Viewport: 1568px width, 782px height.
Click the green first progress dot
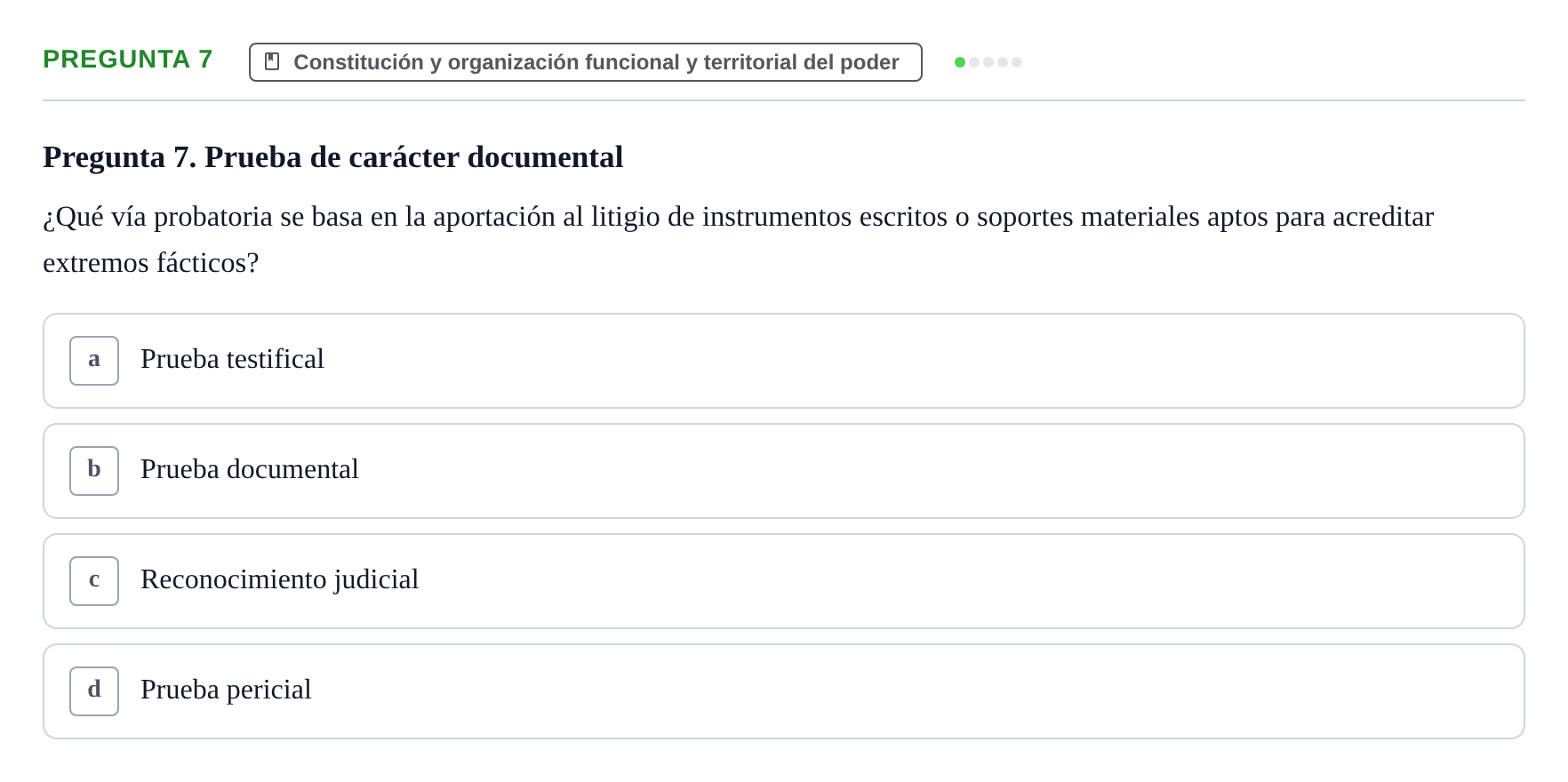(960, 62)
